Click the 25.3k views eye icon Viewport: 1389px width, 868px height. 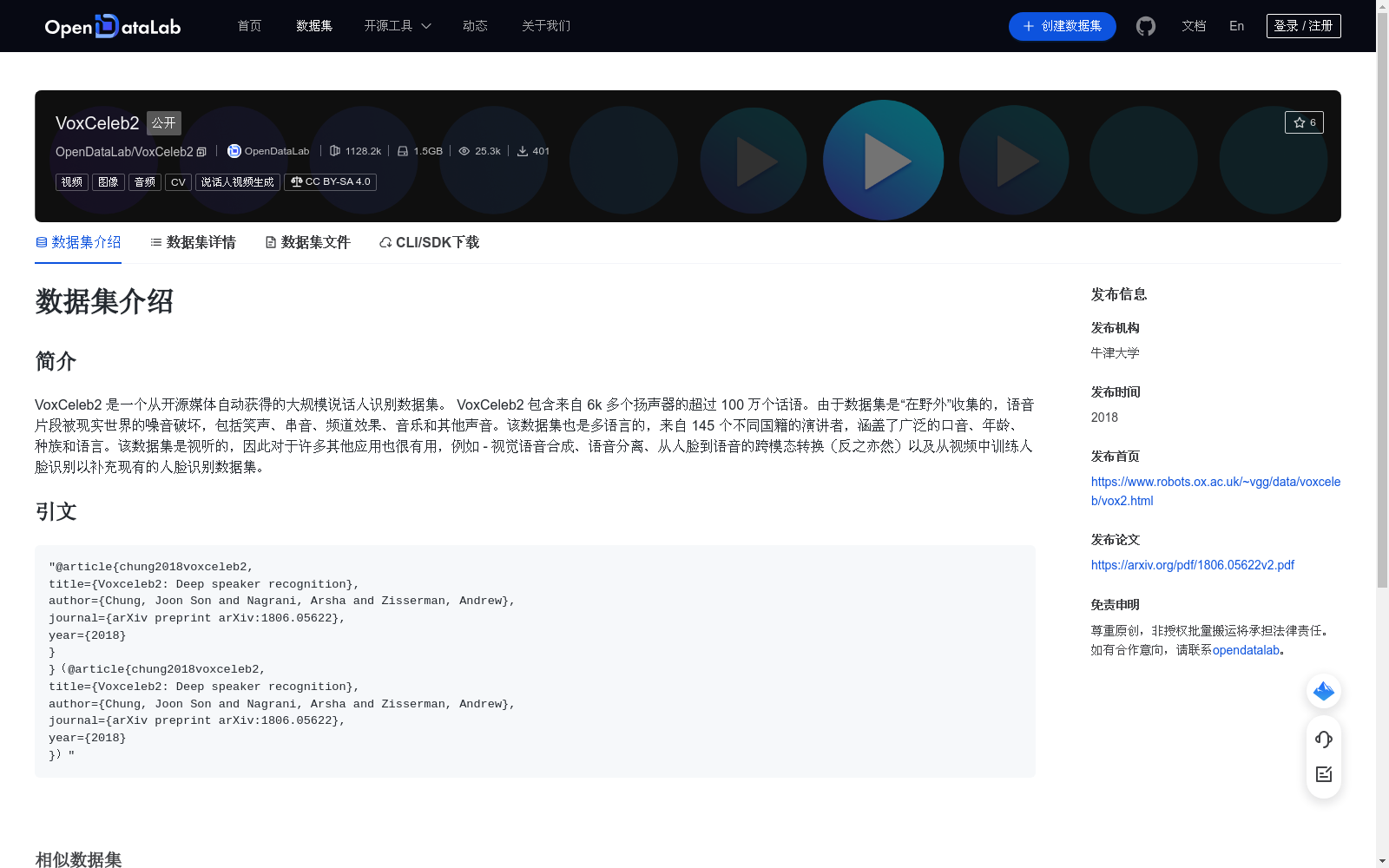[464, 151]
